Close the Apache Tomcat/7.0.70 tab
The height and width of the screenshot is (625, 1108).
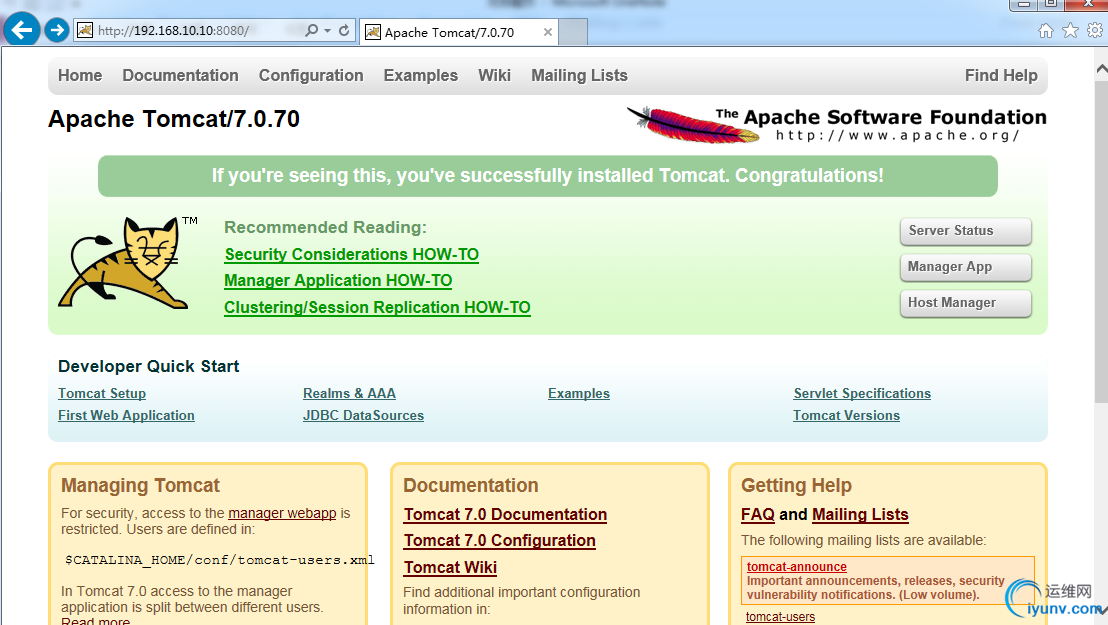[x=548, y=32]
